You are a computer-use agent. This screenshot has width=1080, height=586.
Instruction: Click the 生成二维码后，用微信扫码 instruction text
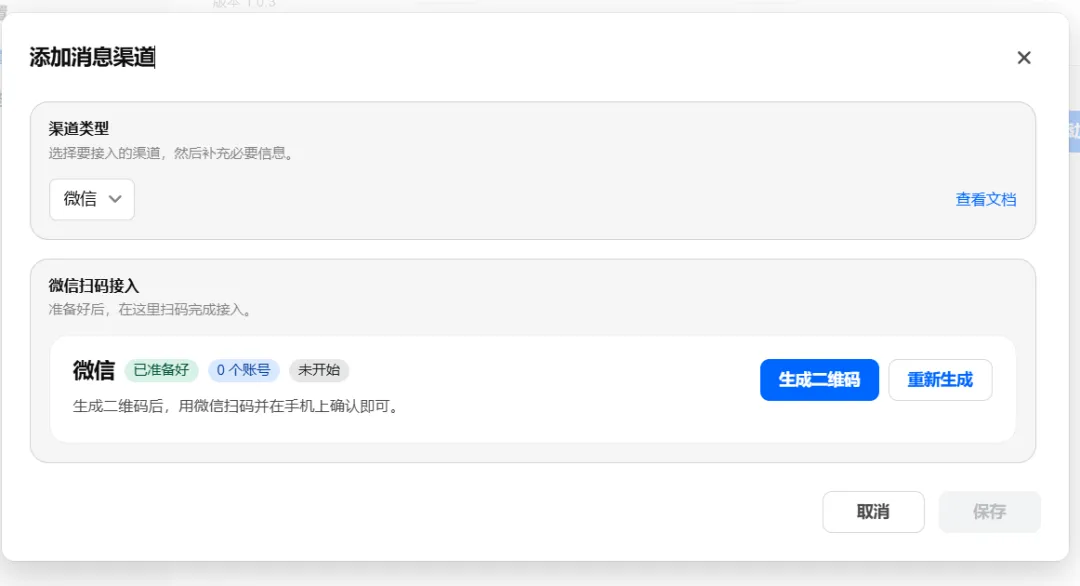tap(236, 406)
